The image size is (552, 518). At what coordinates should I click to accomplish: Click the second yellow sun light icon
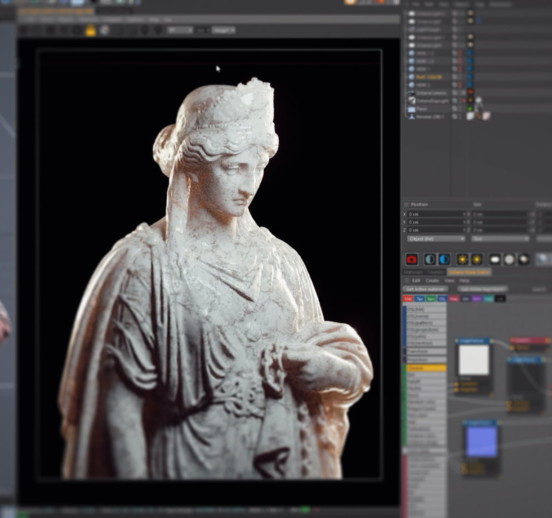click(476, 260)
